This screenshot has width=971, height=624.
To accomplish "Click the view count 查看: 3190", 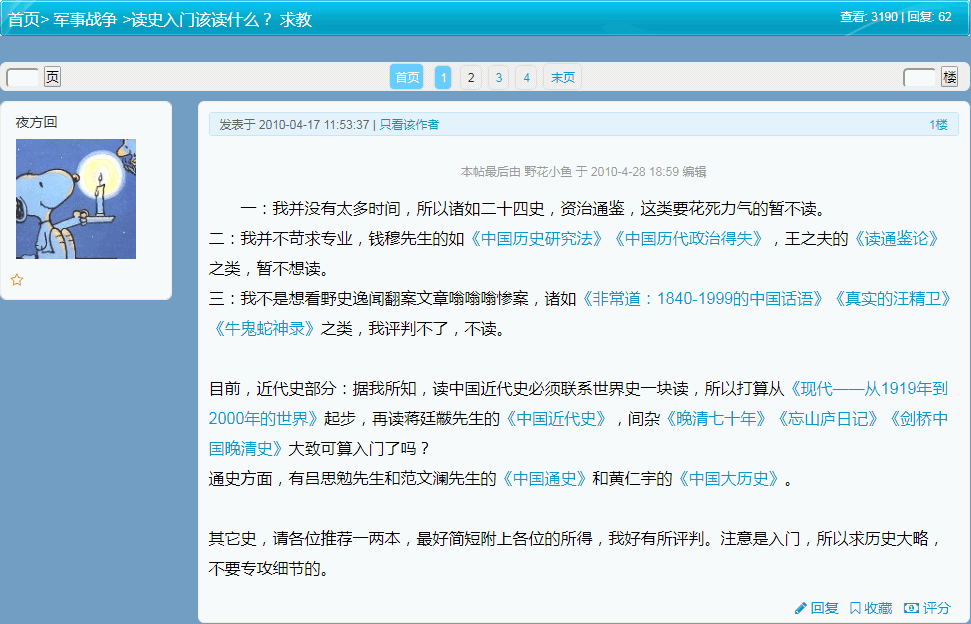I will (869, 17).
